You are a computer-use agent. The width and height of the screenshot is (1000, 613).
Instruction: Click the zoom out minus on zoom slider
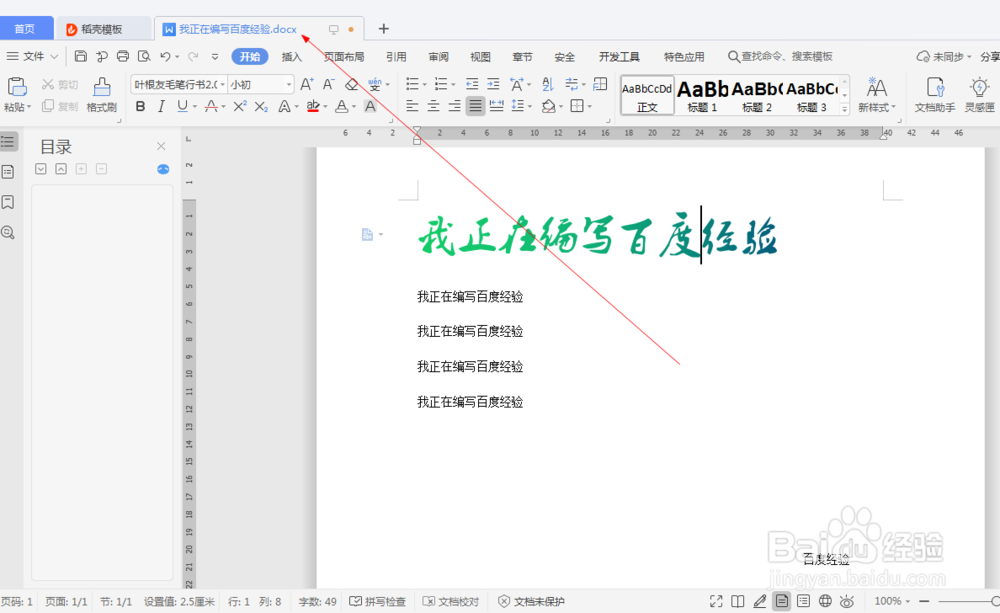pyautogui.click(x=924, y=601)
